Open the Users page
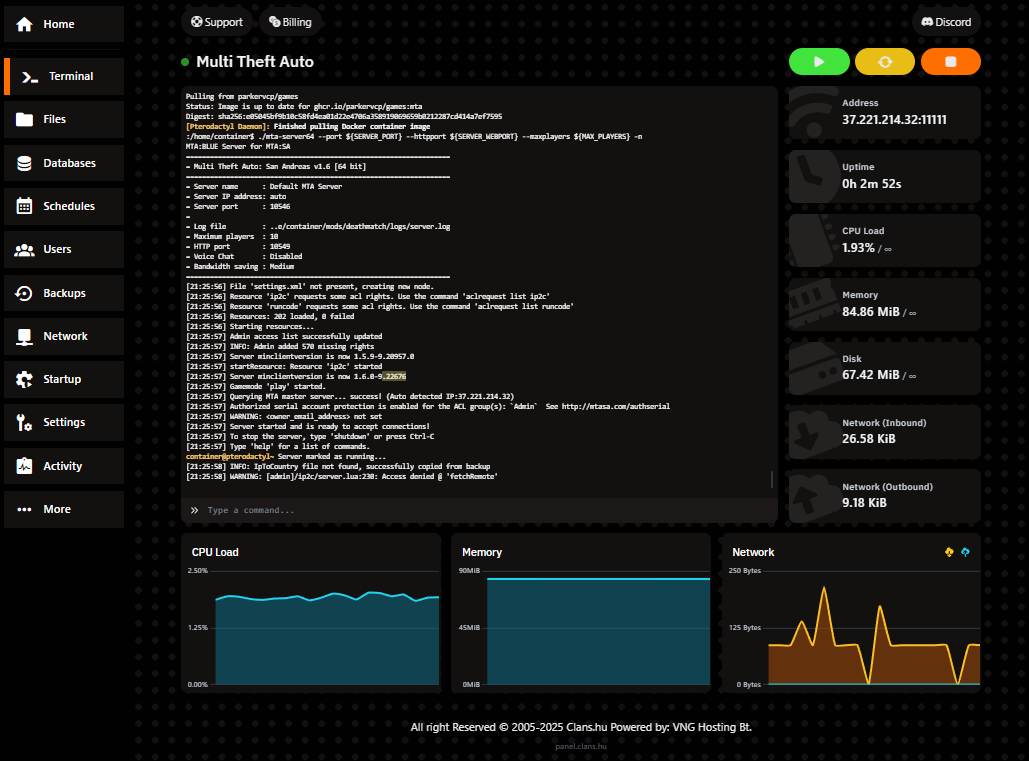This screenshot has width=1029, height=761. (x=64, y=249)
